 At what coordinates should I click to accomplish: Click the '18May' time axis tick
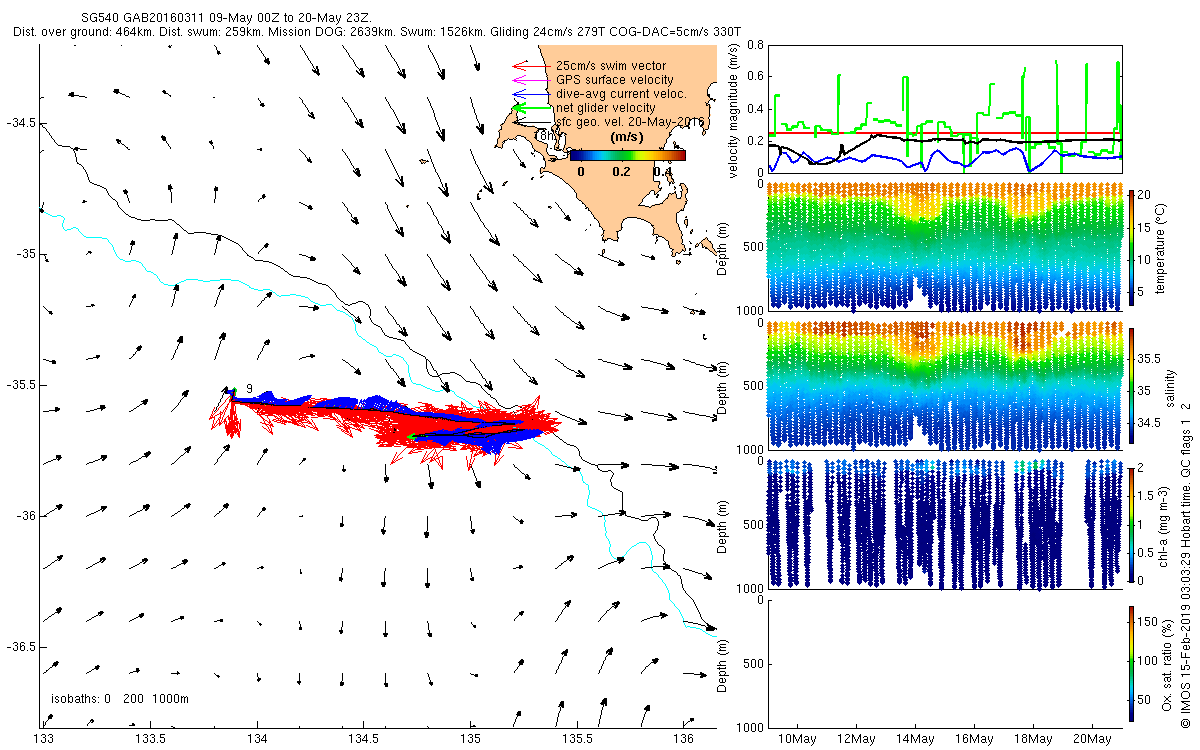[1033, 740]
